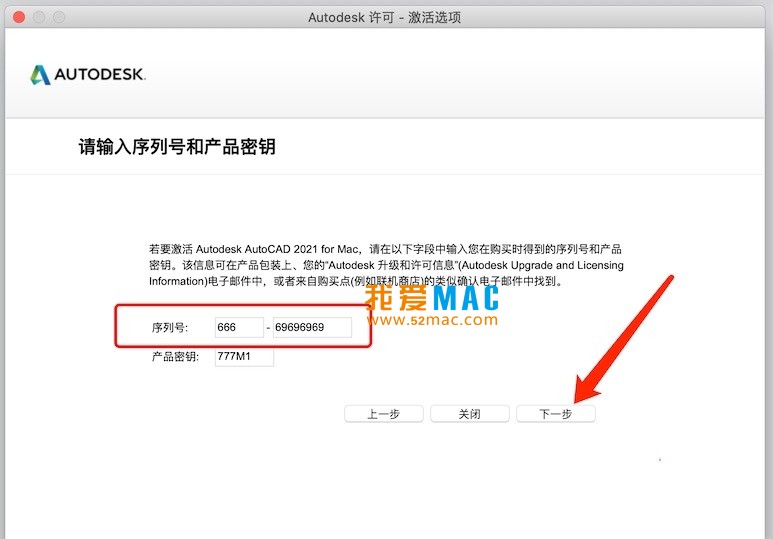Close the window with red button
This screenshot has width=773, height=539.
(19, 17)
